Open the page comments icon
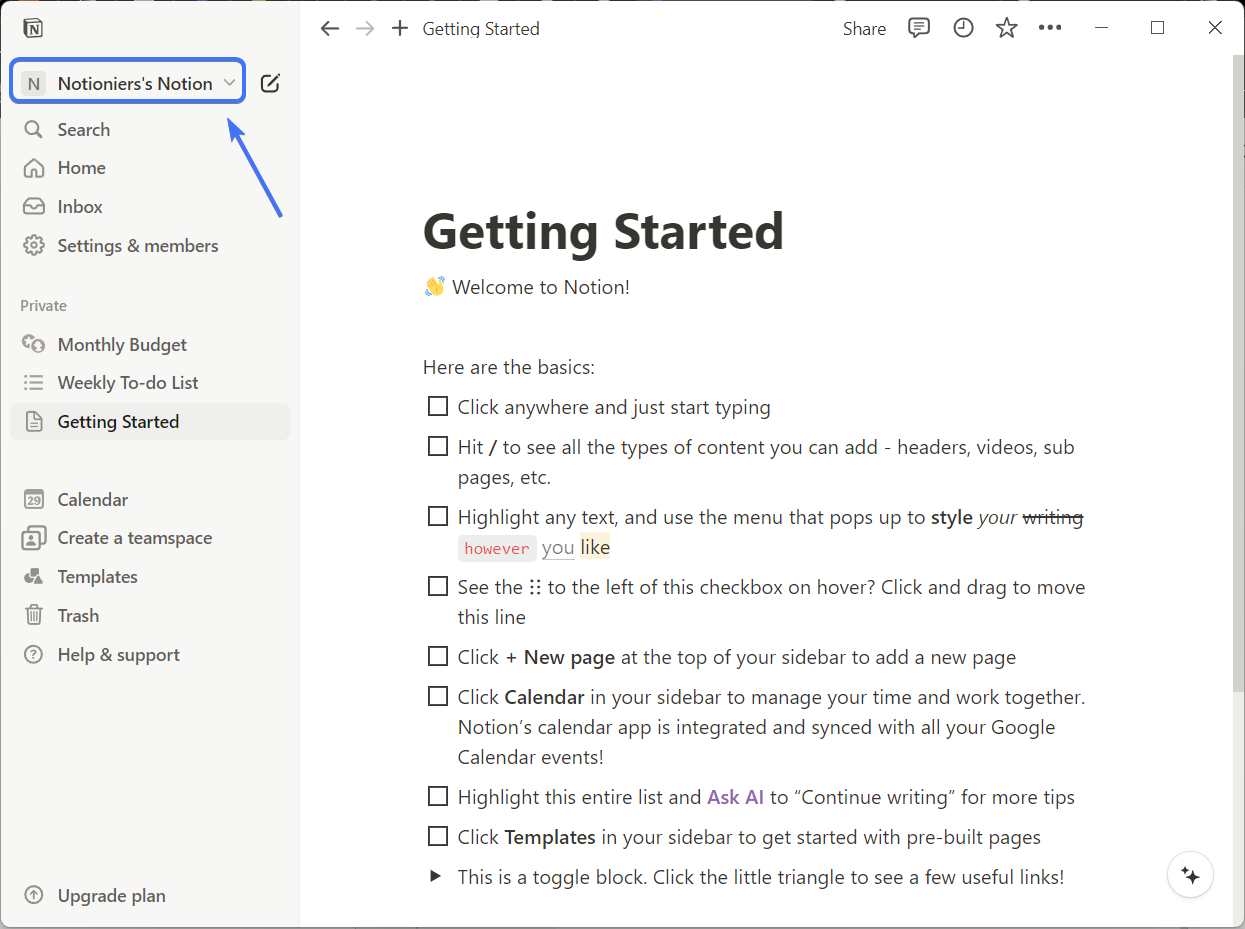This screenshot has height=929, width=1245. pos(918,28)
